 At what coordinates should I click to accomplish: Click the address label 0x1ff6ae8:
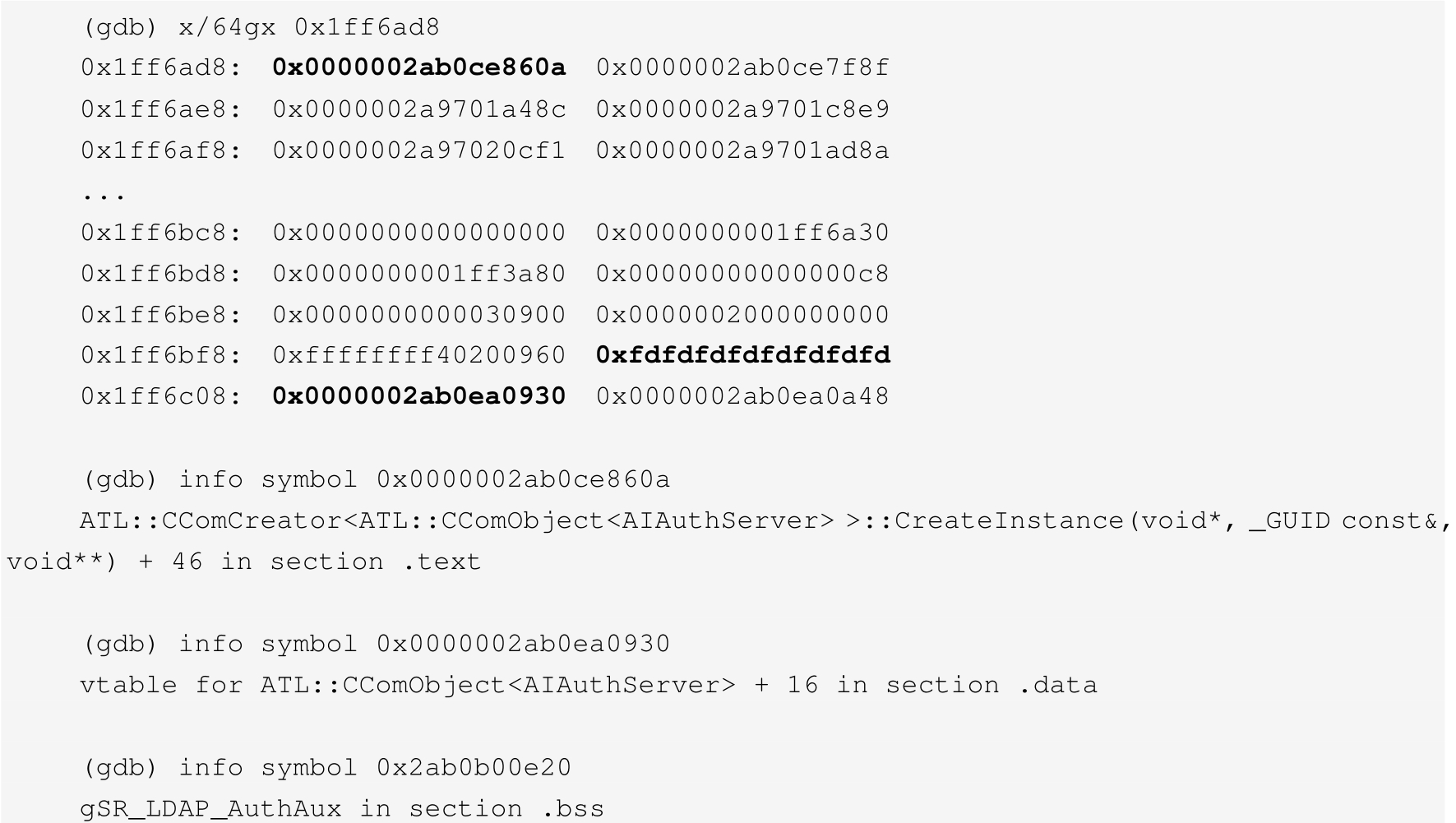(161, 109)
